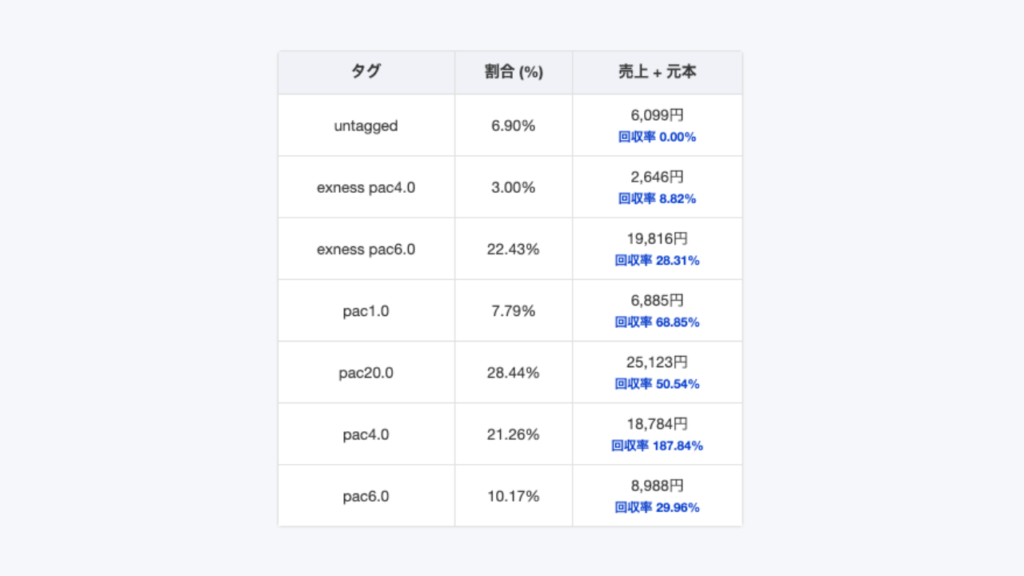This screenshot has width=1024, height=576.
Task: Click the 売上 + 元本 column header
Action: (657, 73)
